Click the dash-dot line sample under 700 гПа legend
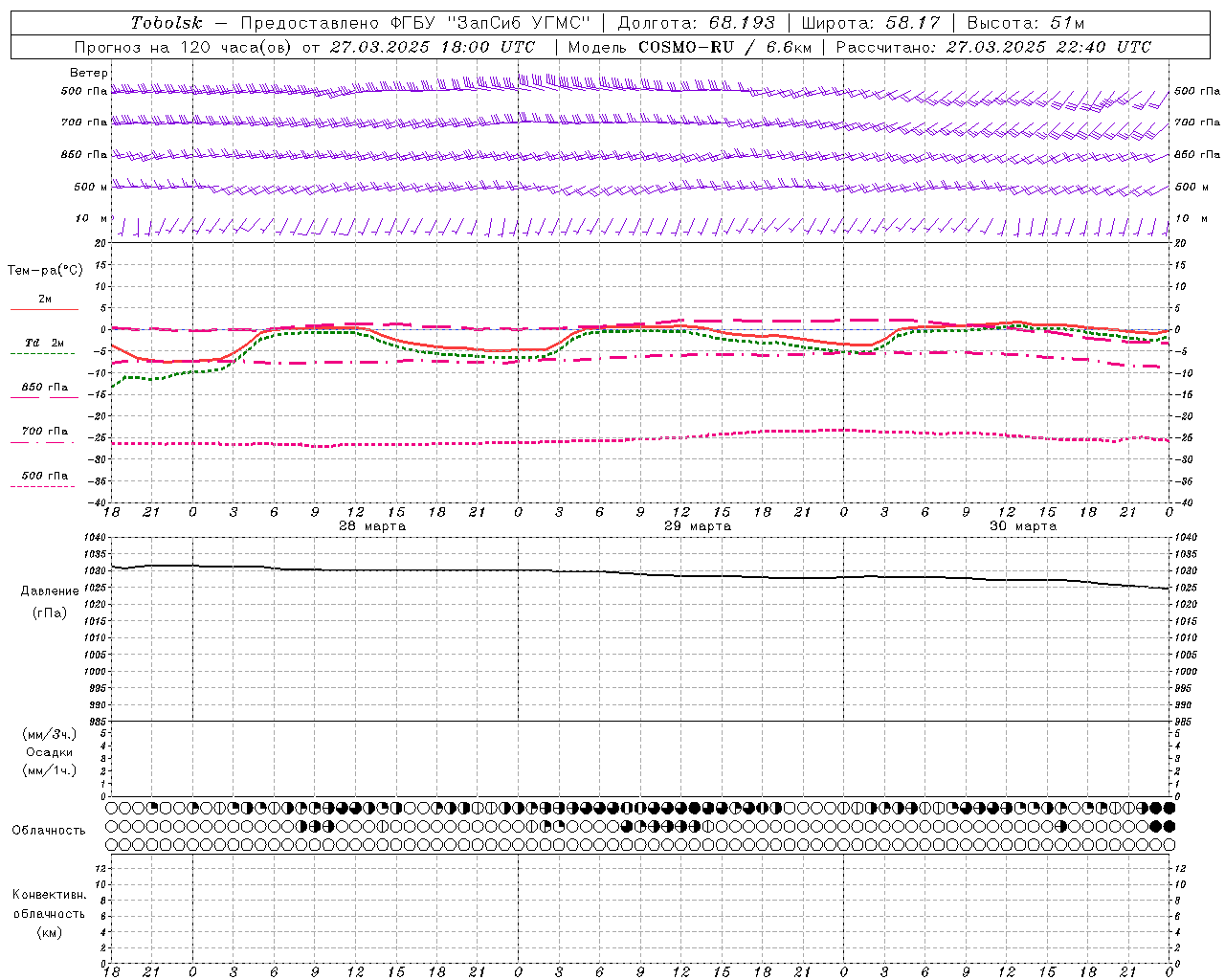 pyautogui.click(x=43, y=443)
